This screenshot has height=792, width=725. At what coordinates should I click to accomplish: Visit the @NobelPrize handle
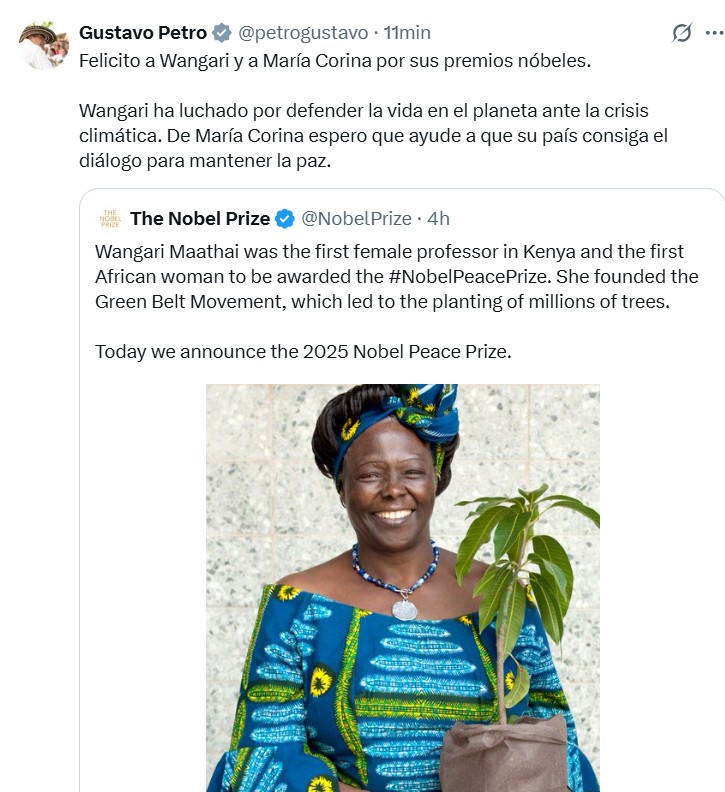point(356,218)
